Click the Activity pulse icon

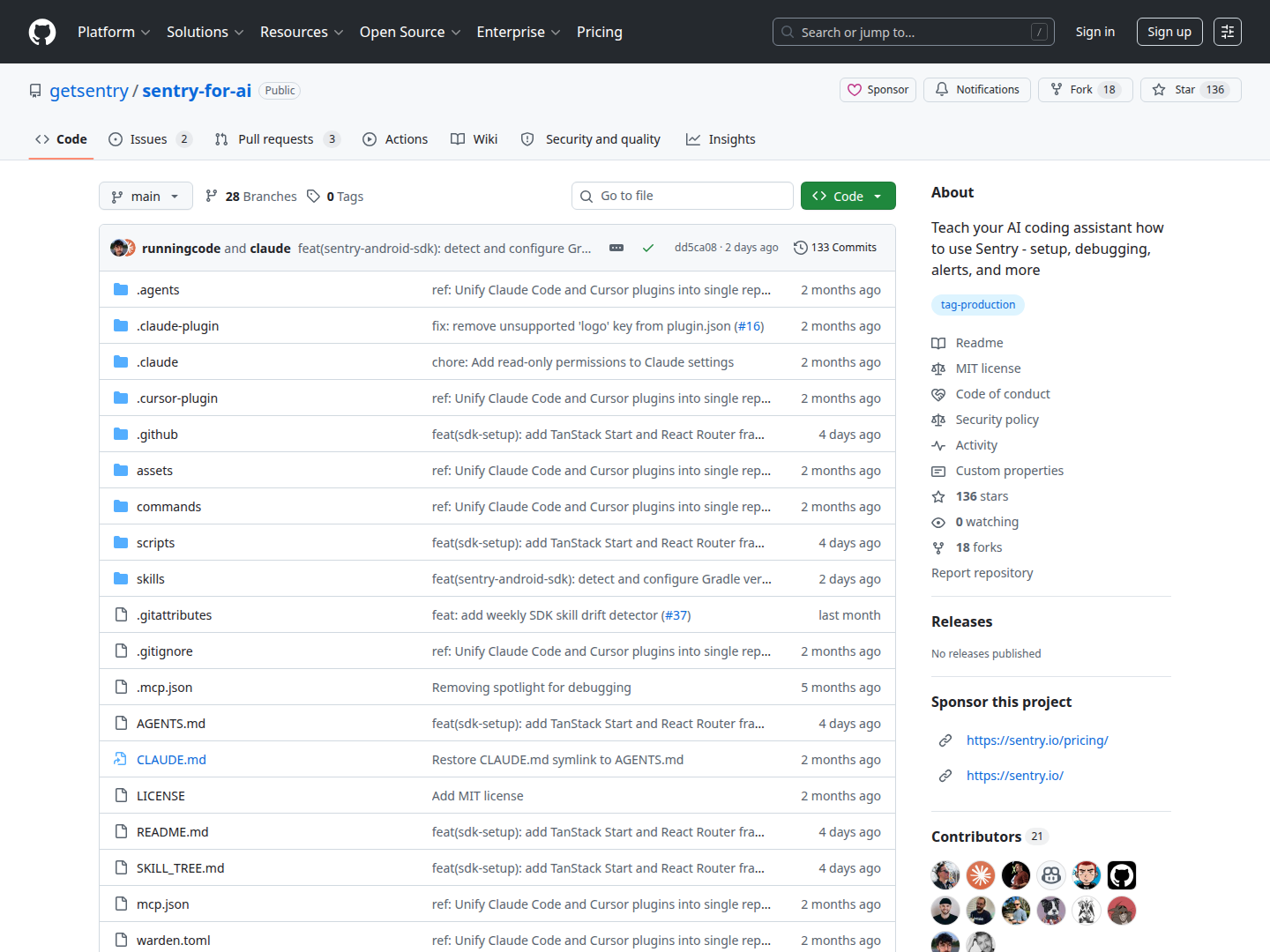(x=938, y=445)
